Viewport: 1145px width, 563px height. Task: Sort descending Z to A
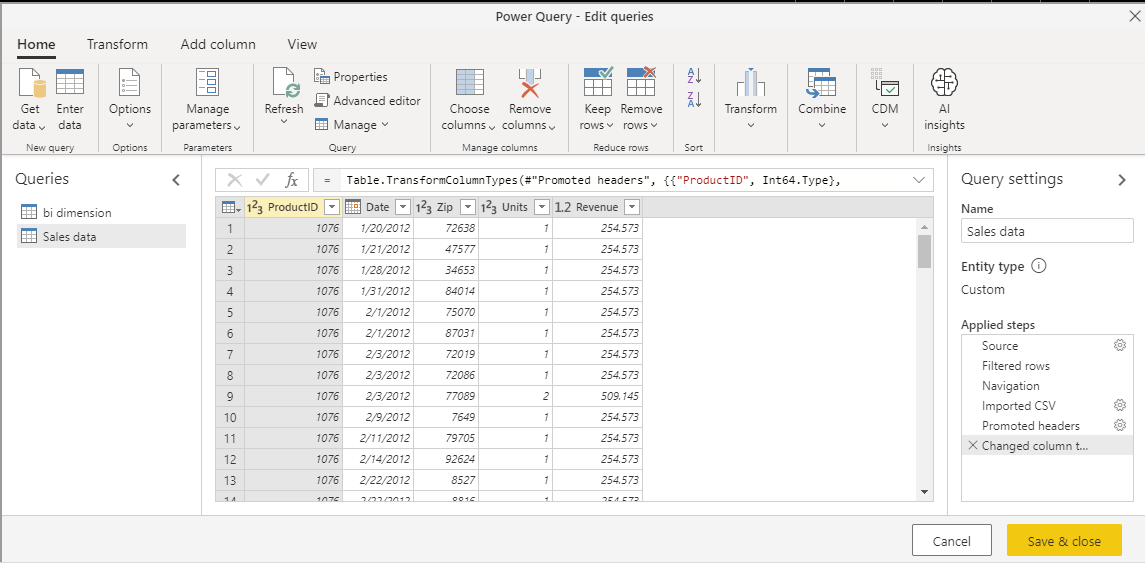[694, 99]
